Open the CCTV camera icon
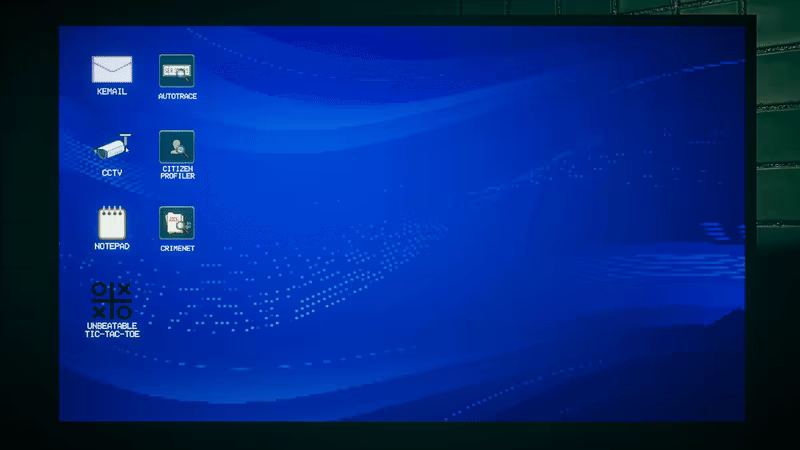Screen dimensions: 800x450 (112, 147)
